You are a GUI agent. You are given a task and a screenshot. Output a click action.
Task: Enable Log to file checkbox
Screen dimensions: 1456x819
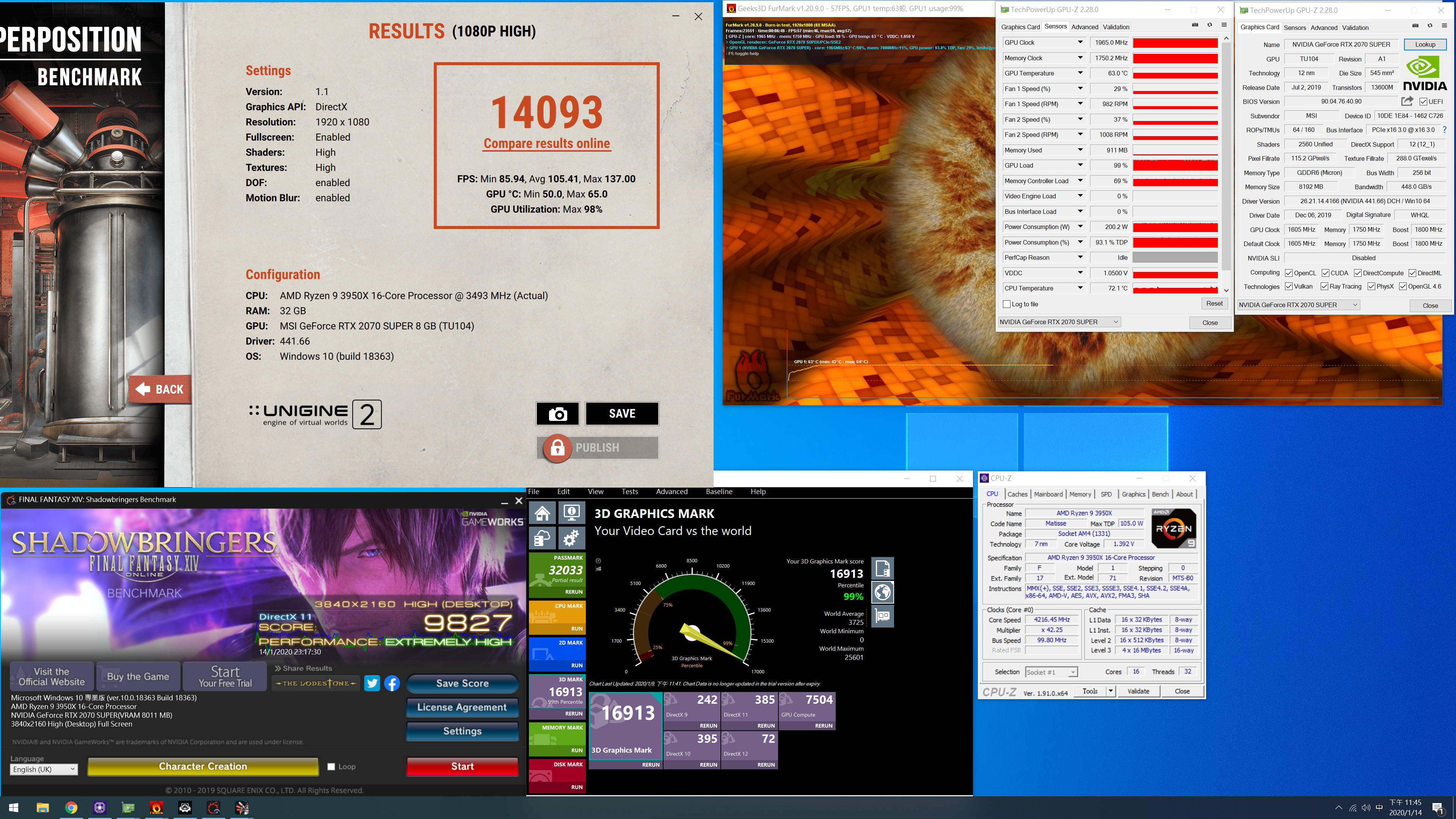pos(1007,304)
